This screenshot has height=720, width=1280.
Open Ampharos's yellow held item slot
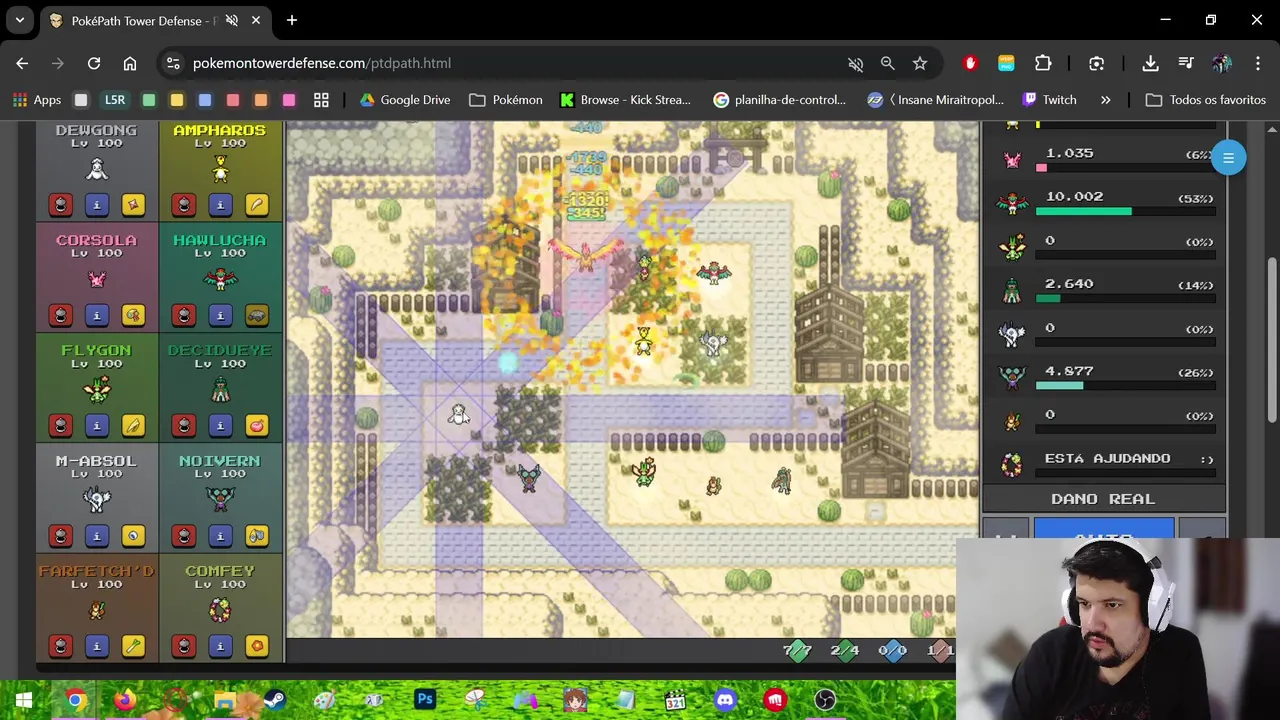256,205
